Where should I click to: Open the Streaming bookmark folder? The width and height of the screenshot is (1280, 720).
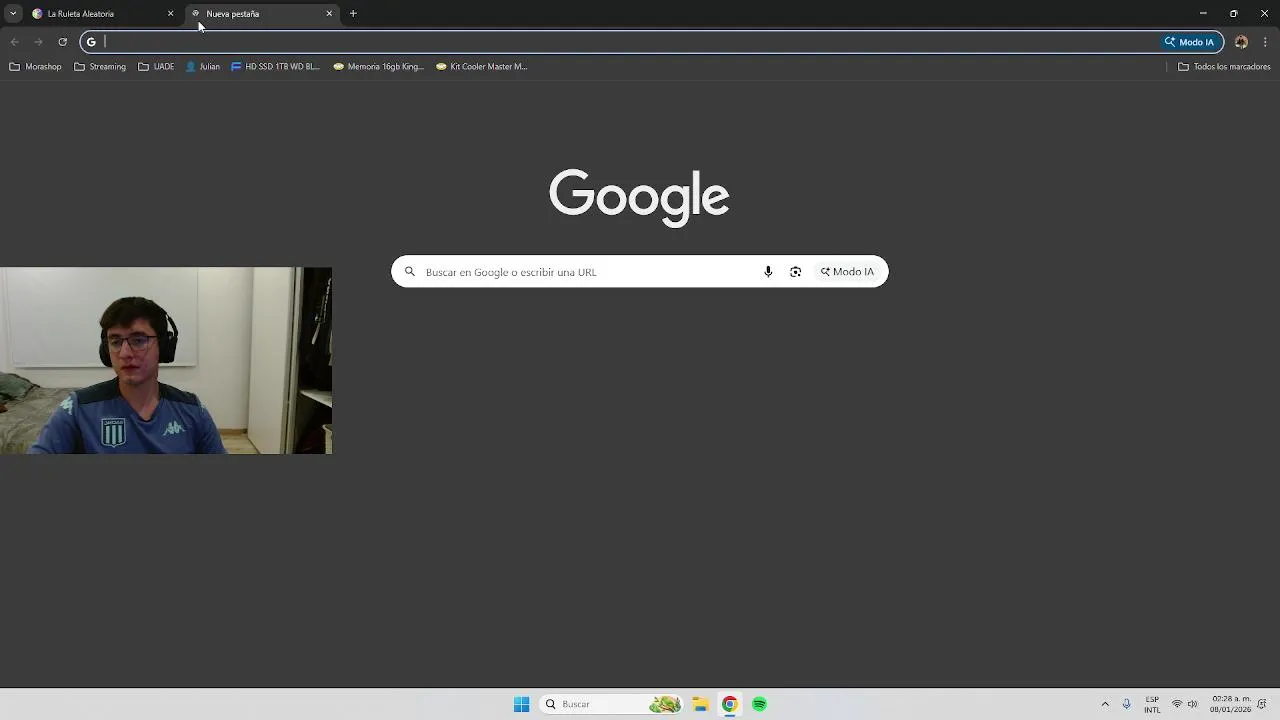point(100,67)
